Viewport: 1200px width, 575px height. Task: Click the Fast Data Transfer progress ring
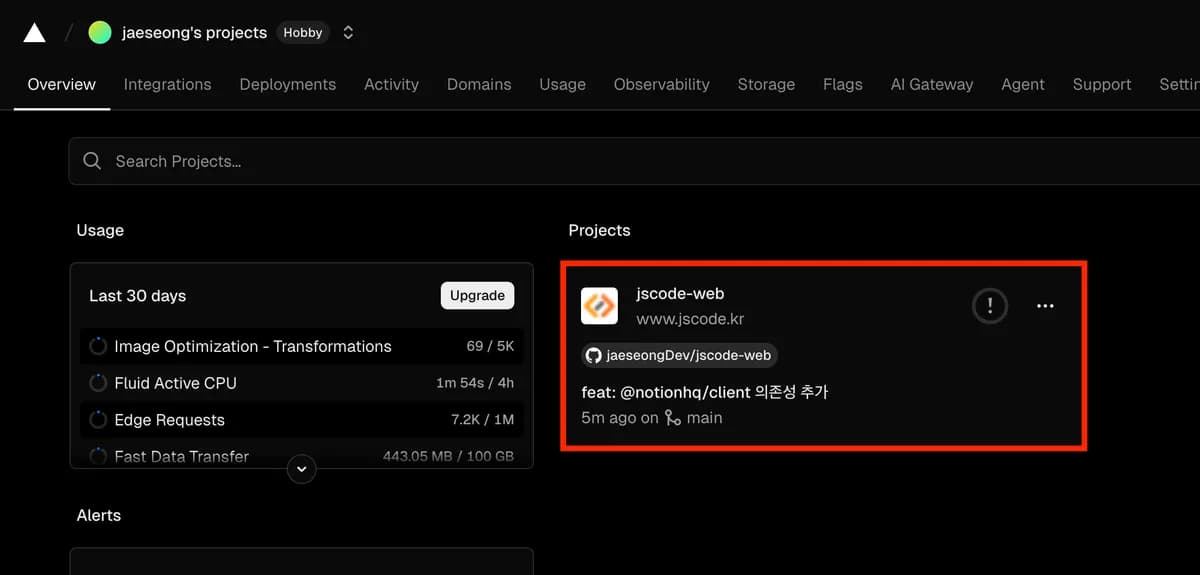(98, 456)
